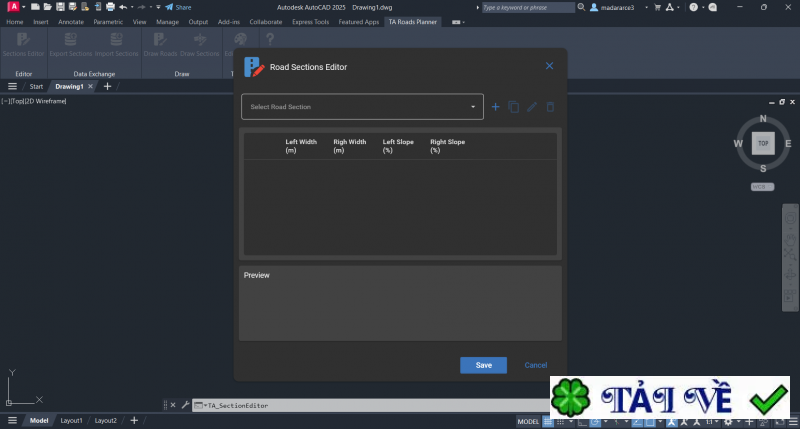Click the question mark help ribbon icon
The height and width of the screenshot is (429, 800).
pyautogui.click(x=270, y=39)
